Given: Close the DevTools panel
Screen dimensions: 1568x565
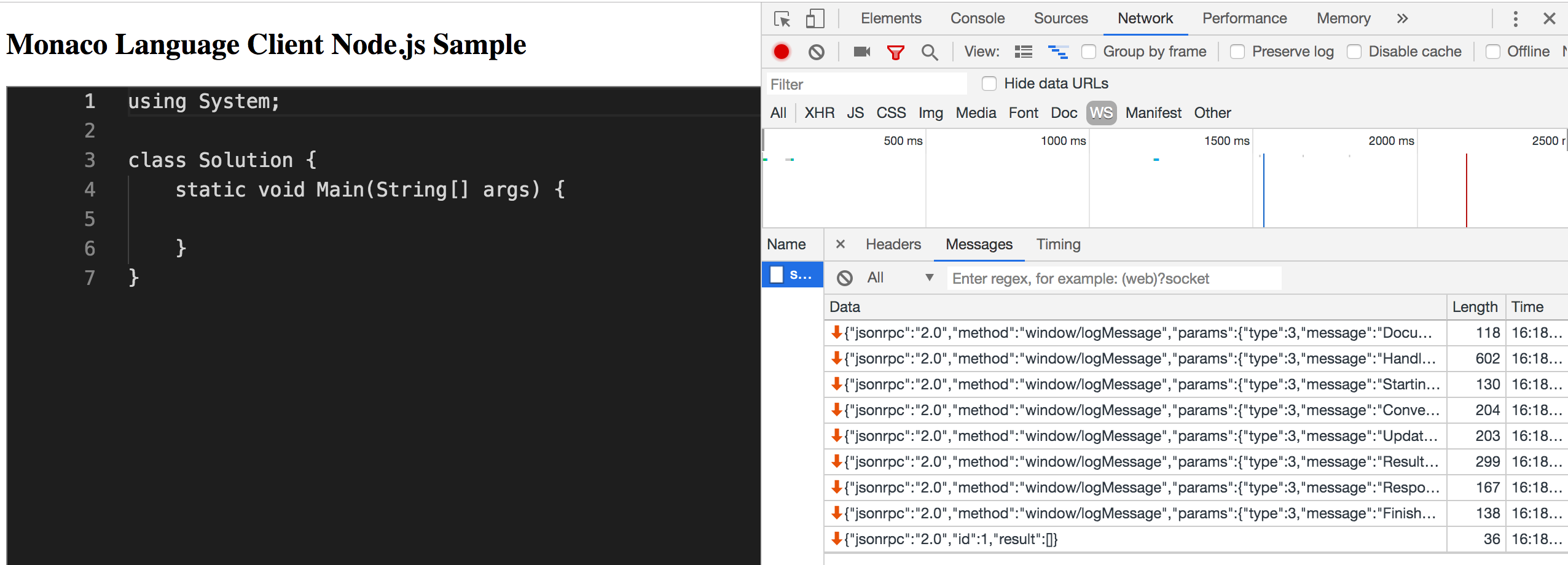Looking at the screenshot, I should (x=1550, y=19).
